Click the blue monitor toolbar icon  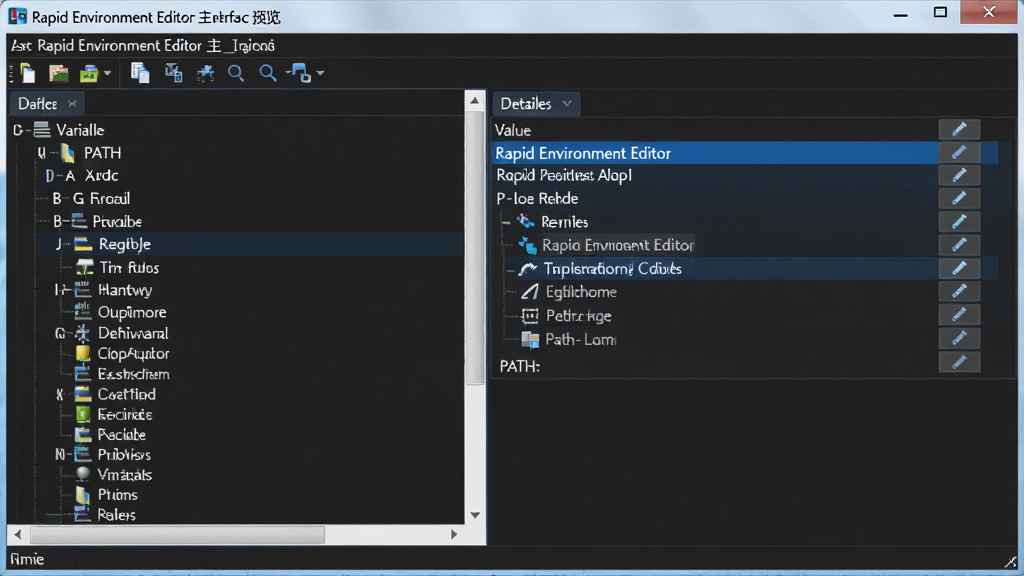tap(300, 73)
